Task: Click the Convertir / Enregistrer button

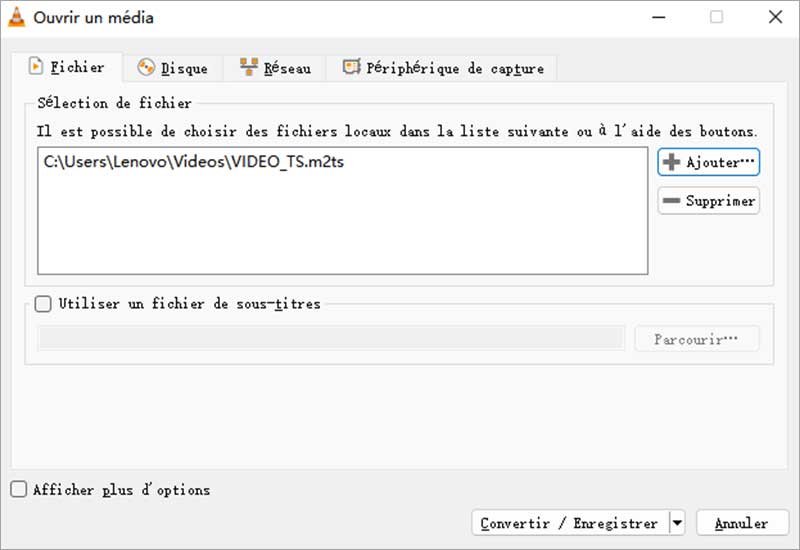Action: pos(570,523)
